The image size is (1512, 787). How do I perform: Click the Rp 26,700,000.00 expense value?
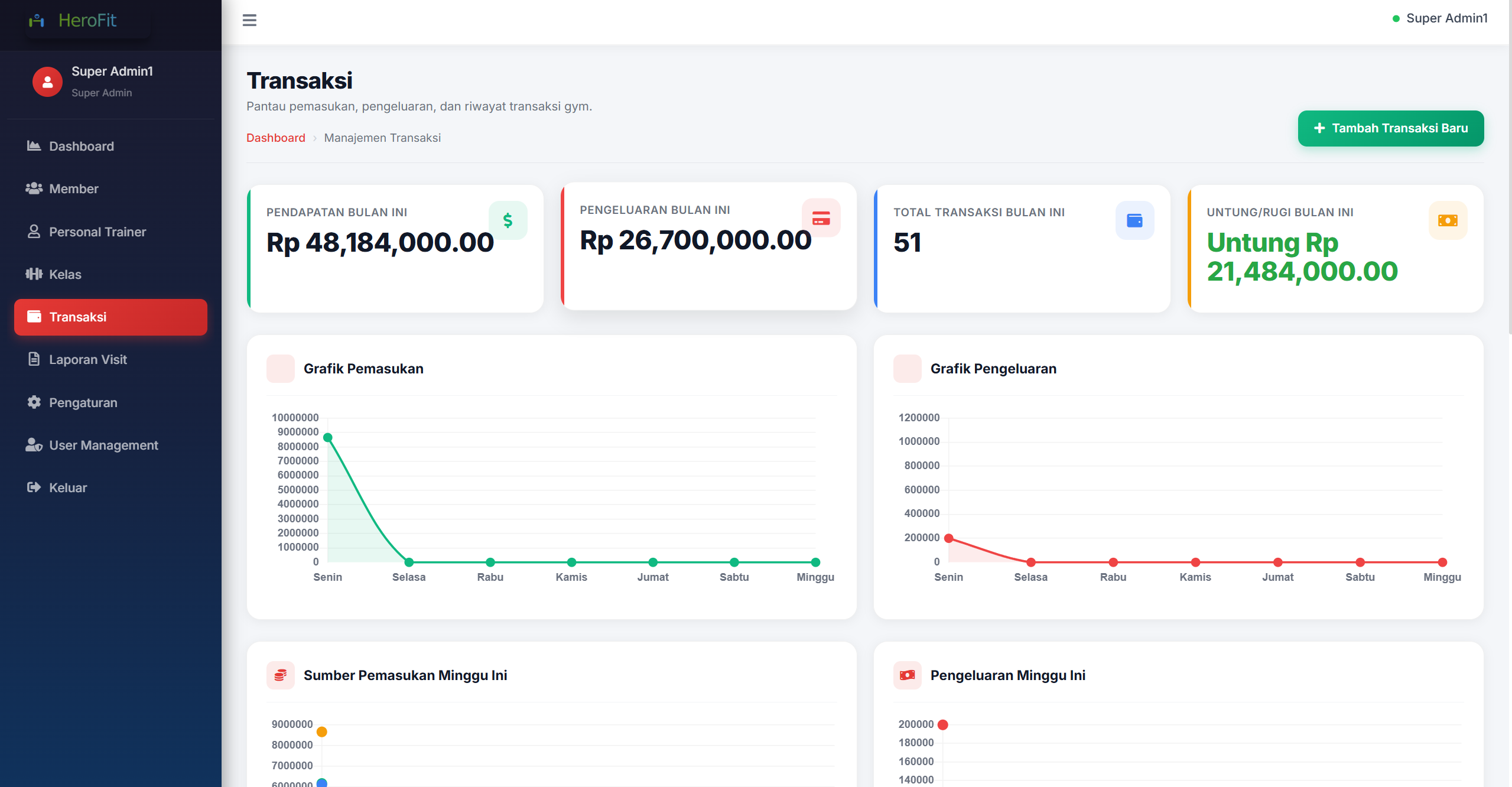point(695,240)
